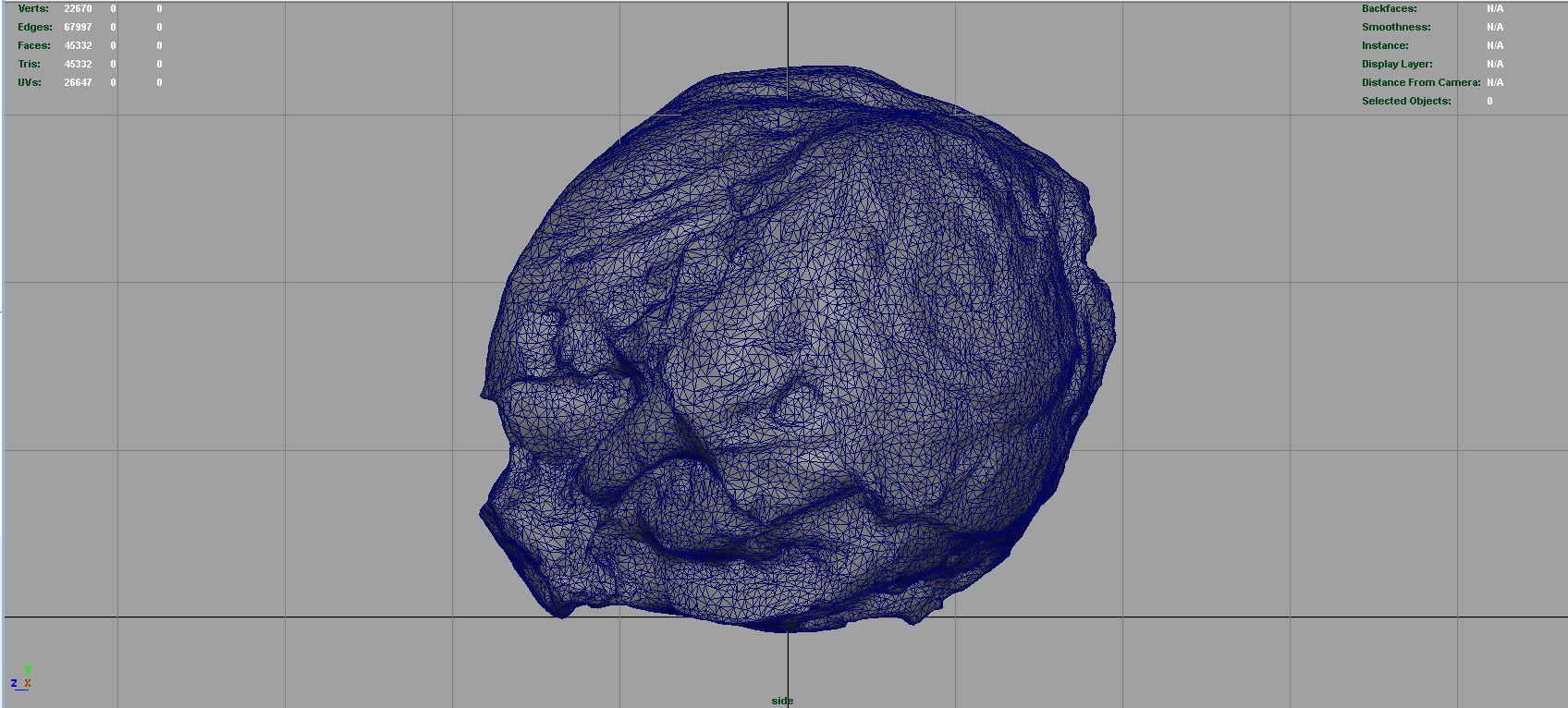
Task: Click the view axis orientation indicator
Action: tap(22, 677)
